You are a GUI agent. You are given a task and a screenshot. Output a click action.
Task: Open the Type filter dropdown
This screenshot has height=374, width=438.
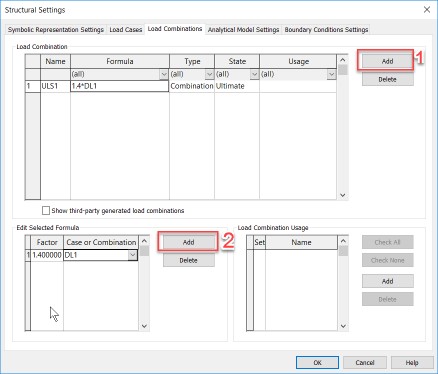click(209, 74)
